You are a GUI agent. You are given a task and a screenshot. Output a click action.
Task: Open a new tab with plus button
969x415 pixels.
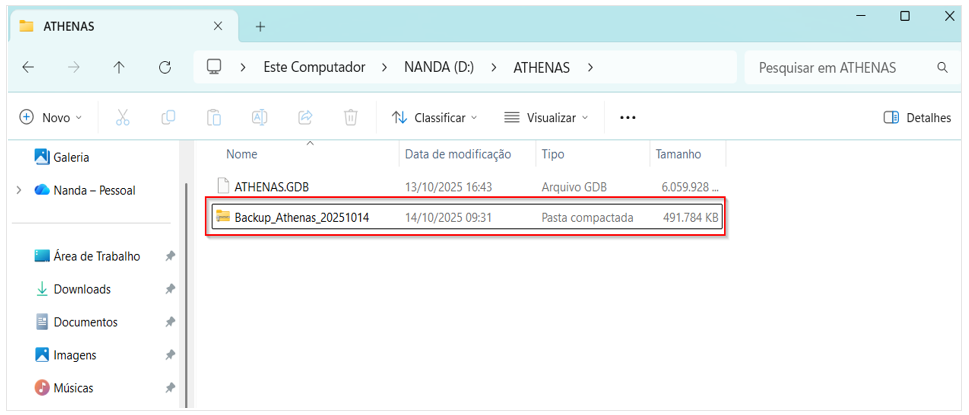click(260, 26)
